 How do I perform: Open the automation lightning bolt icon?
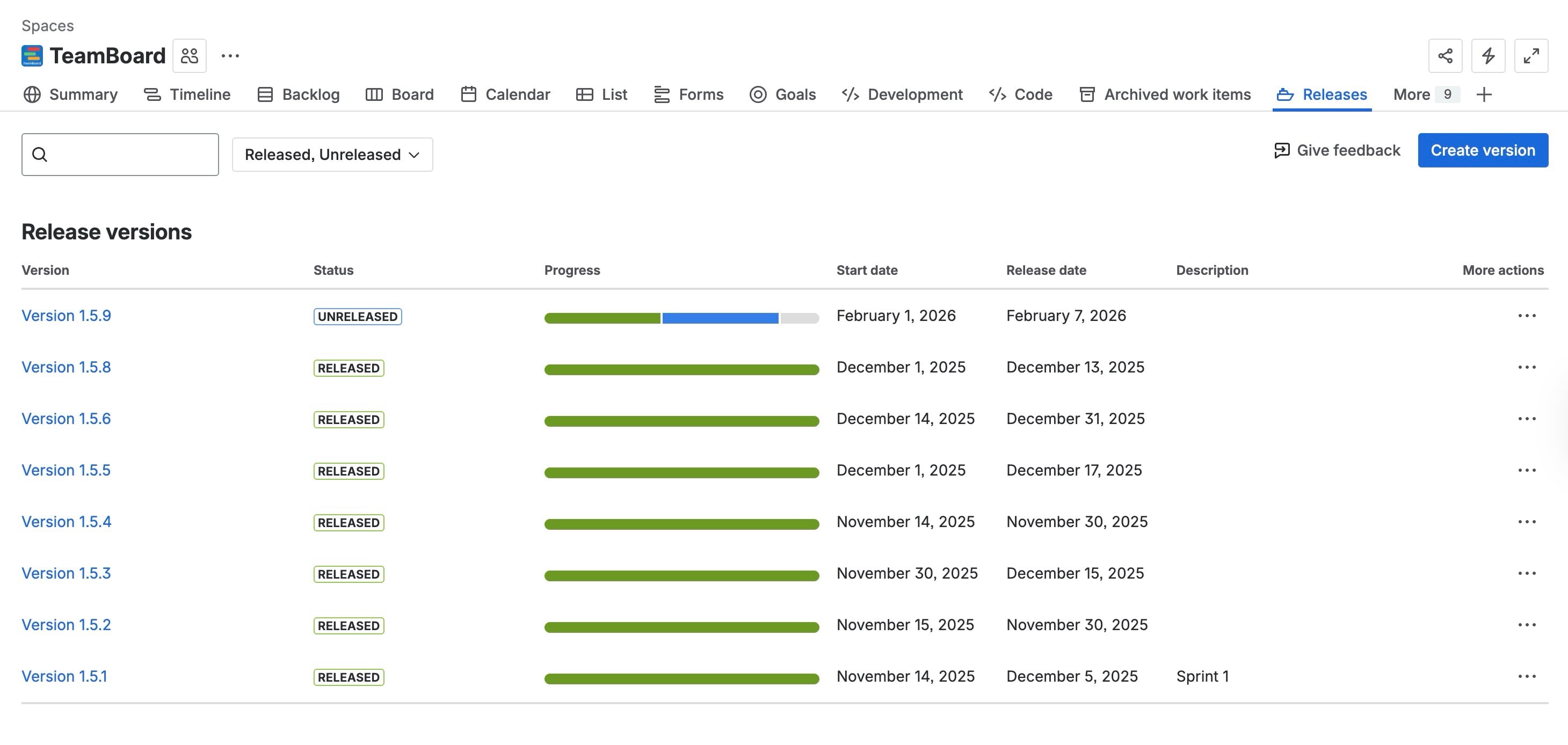tap(1487, 56)
